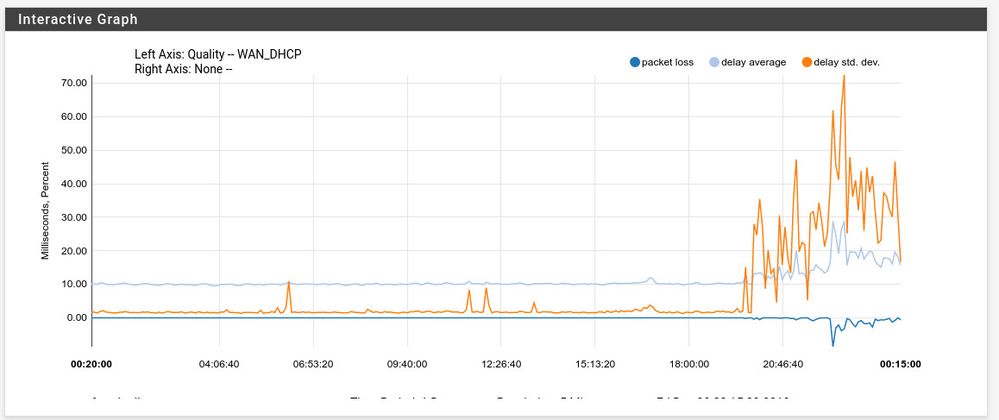This screenshot has height=420, width=999.
Task: Click the 30.00 y-axis value
Action: (x=73, y=217)
